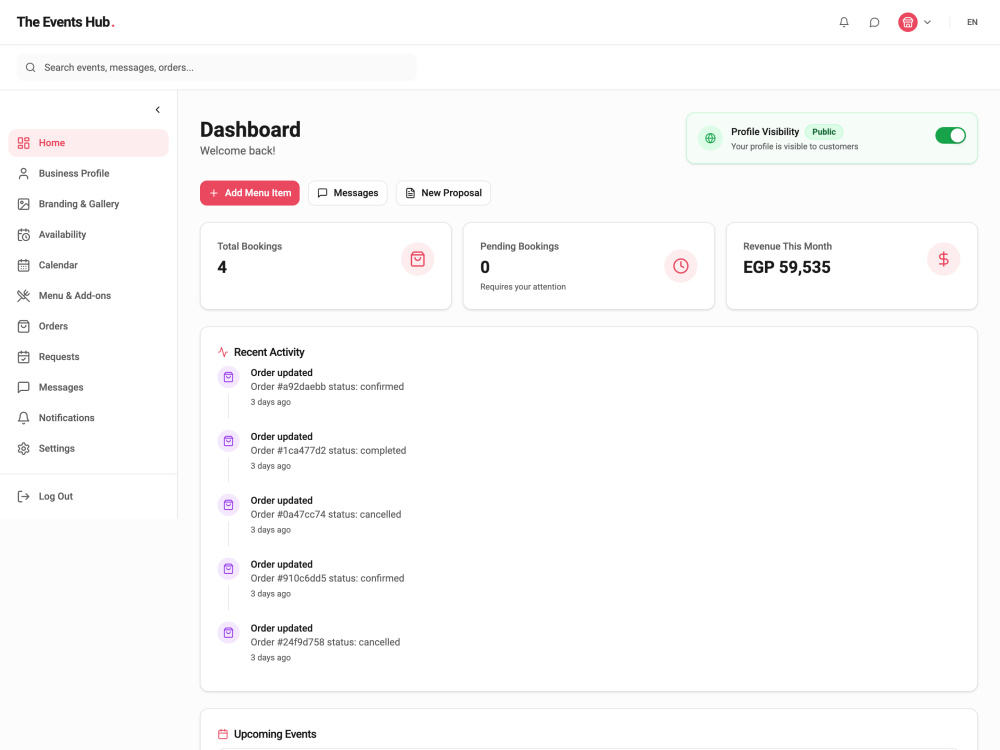This screenshot has width=1000, height=750.
Task: Select Order #24f9d758 status: cancelled text
Action: 325,642
